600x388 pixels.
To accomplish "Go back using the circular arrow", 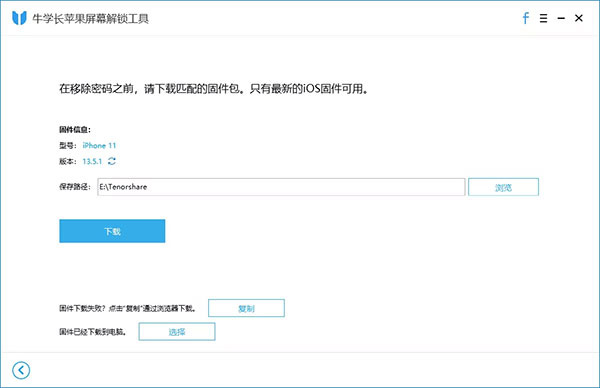I will [21, 370].
